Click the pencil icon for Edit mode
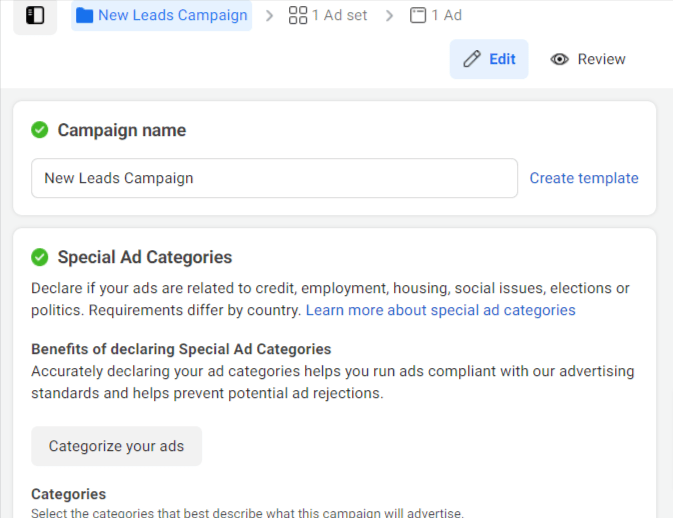 (472, 59)
